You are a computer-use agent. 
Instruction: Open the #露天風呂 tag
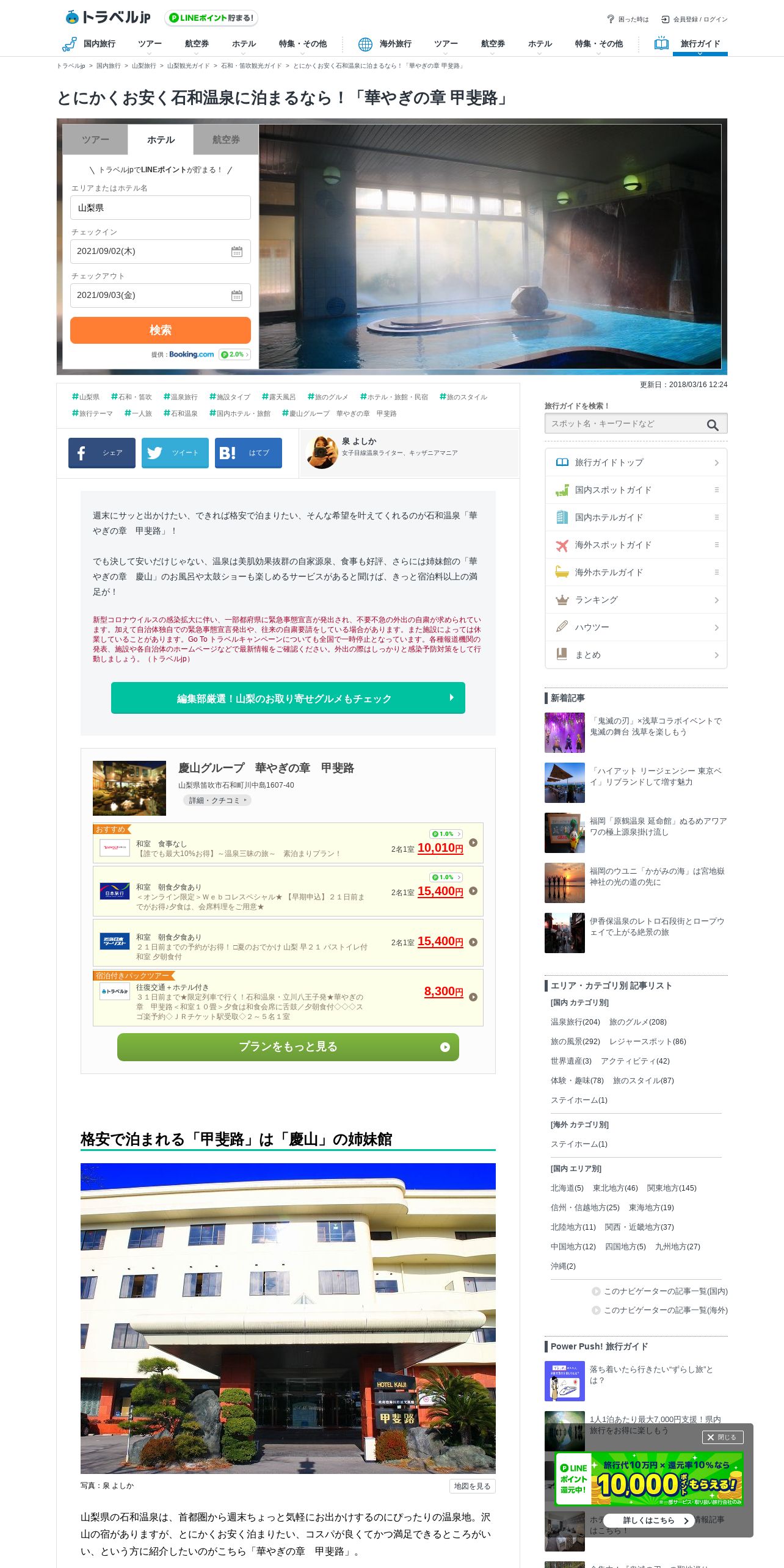click(x=278, y=397)
